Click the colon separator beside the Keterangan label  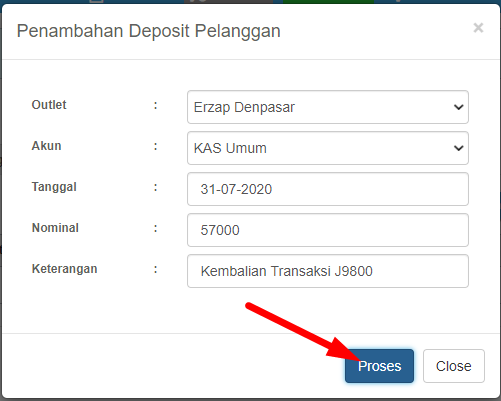pos(155,270)
